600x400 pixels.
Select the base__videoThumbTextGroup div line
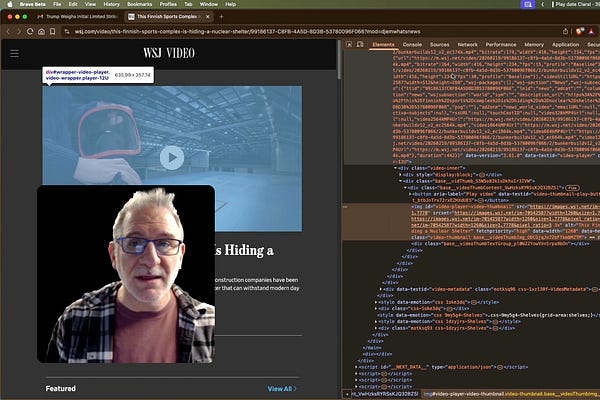501,243
